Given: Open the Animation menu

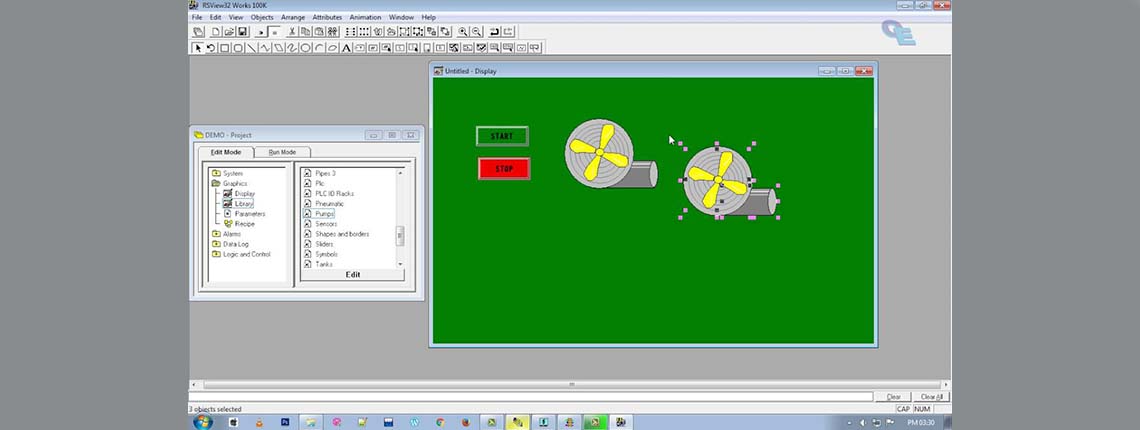Looking at the screenshot, I should 365,17.
